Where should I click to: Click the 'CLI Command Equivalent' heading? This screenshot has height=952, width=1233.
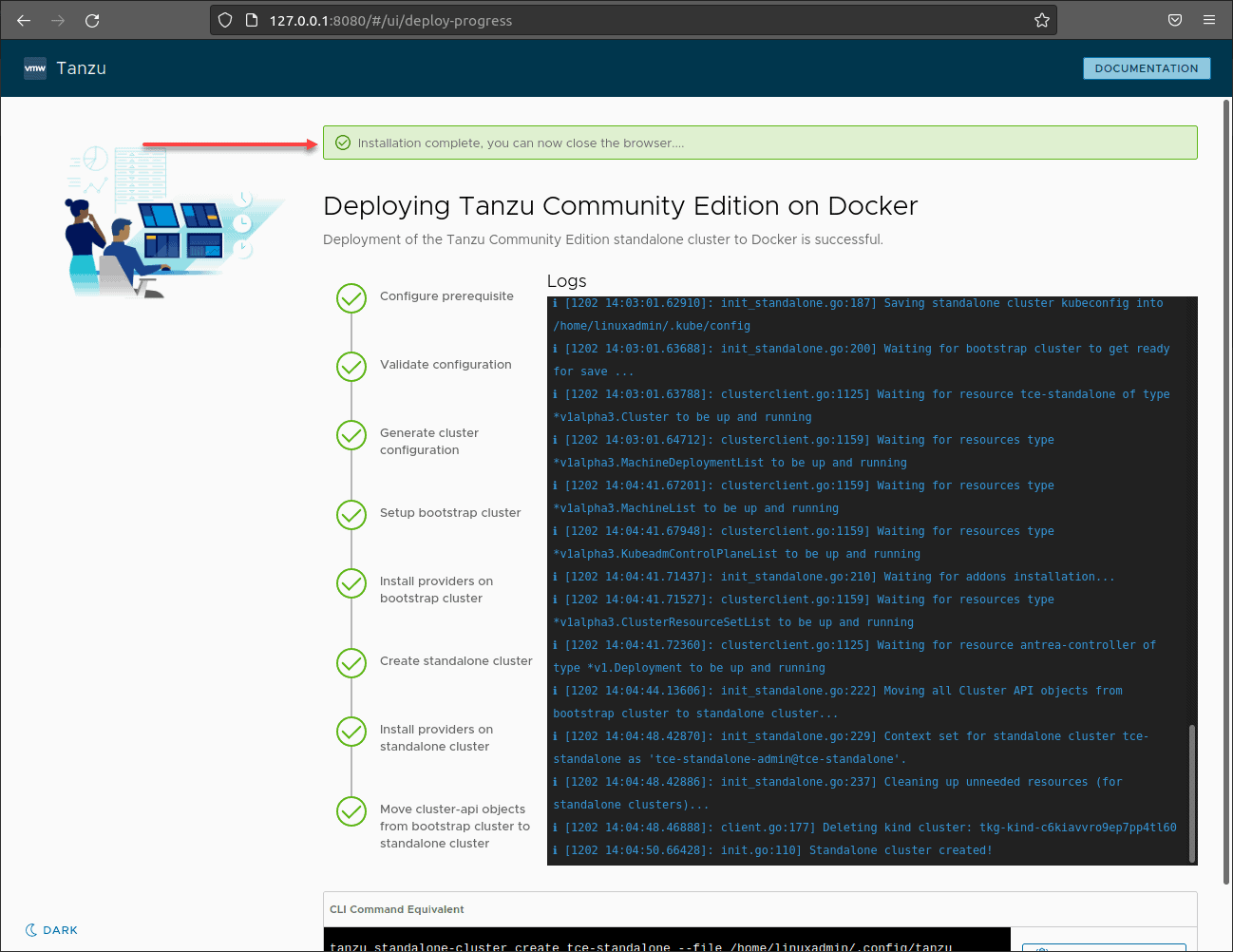point(397,909)
